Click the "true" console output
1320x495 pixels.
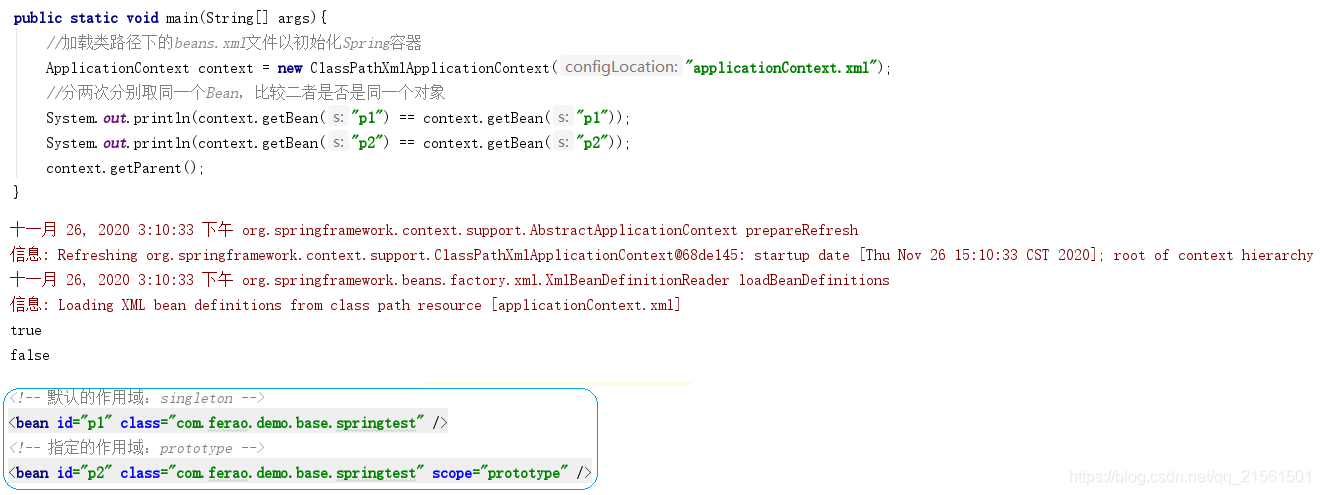pos(26,330)
